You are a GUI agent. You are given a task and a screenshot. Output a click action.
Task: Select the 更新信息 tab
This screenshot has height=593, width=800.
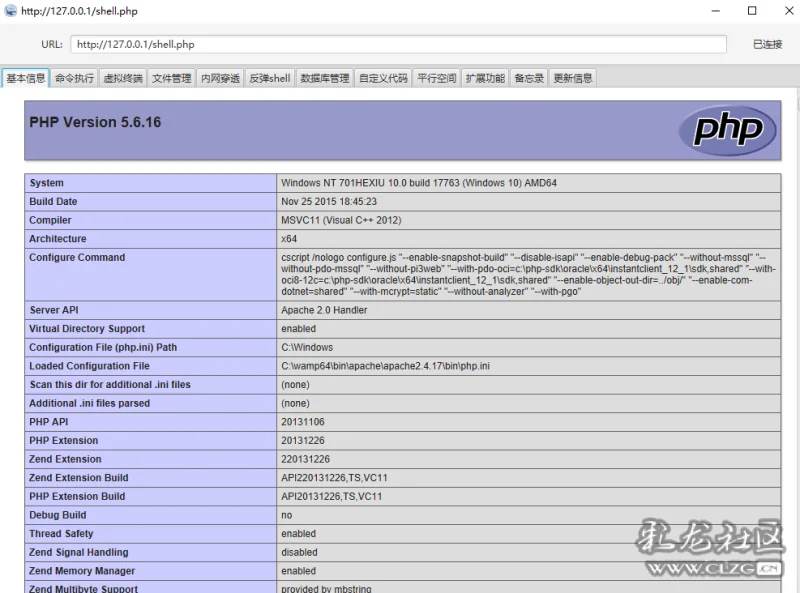(573, 78)
